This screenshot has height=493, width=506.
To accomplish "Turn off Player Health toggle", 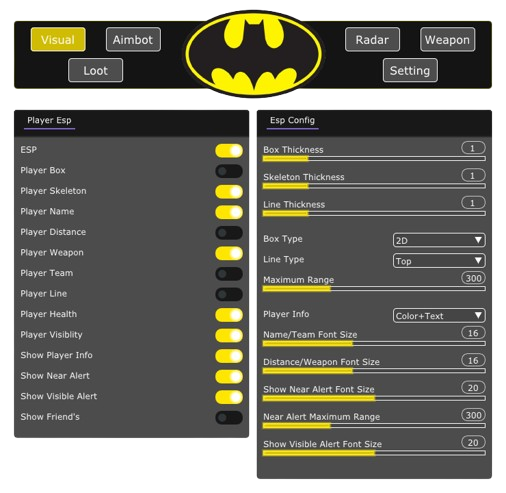I will [229, 315].
